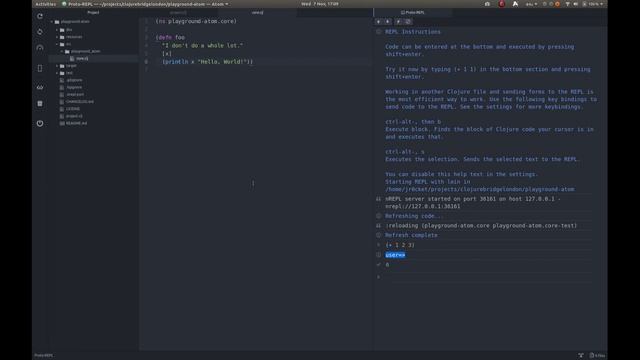Screen dimensions: 640x360
Task: Switch to the project.clj editor tab
Action: coord(178,13)
